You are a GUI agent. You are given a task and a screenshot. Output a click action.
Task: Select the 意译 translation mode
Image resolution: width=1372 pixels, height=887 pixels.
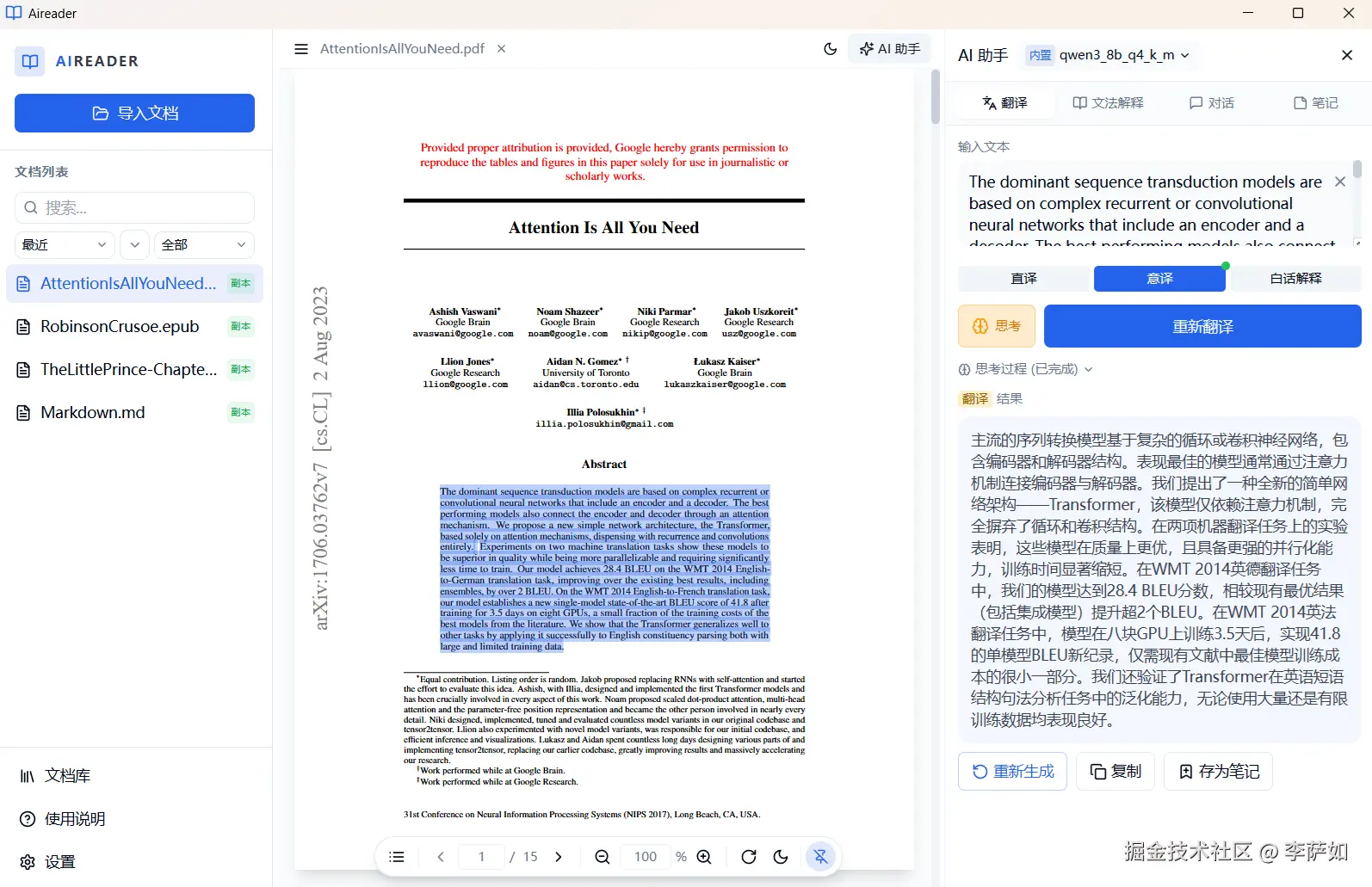click(x=1159, y=278)
